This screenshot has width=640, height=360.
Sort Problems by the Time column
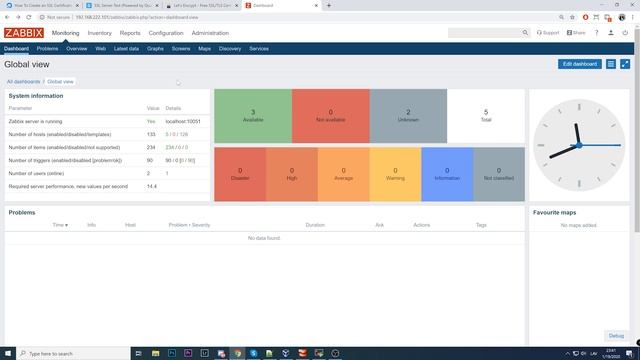coord(60,225)
